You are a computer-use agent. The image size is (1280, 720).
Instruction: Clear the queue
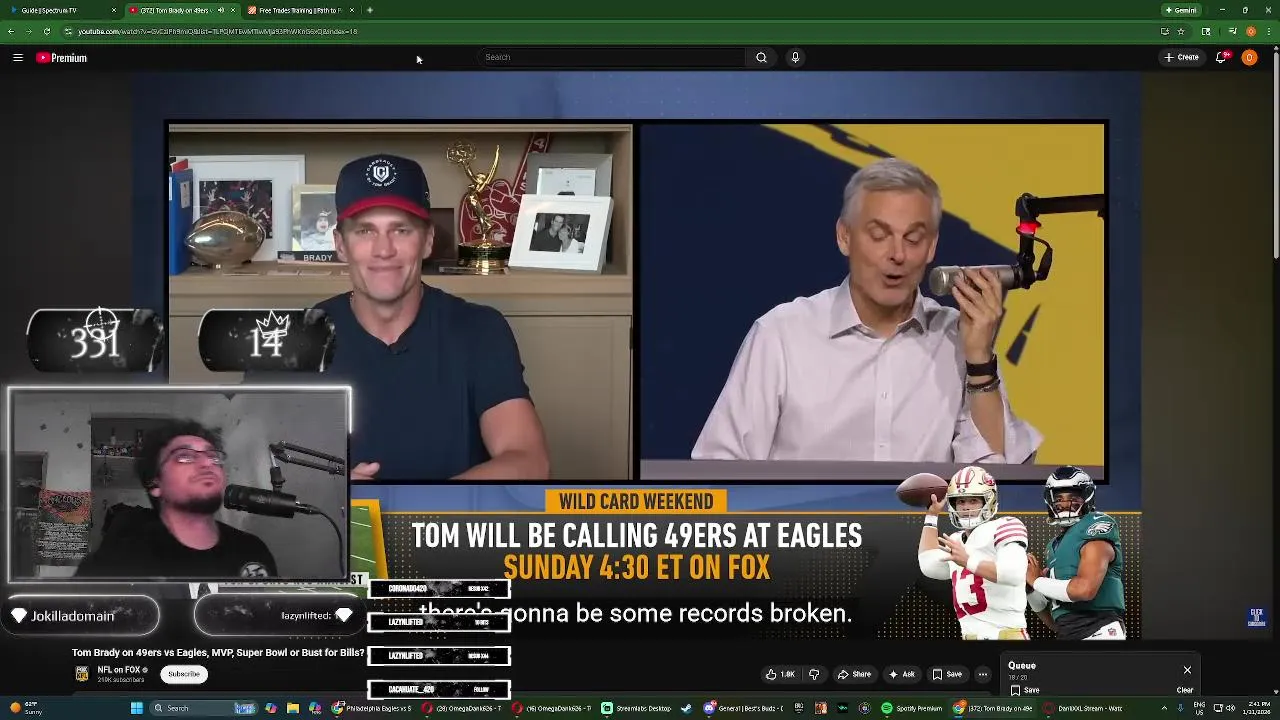1185,690
